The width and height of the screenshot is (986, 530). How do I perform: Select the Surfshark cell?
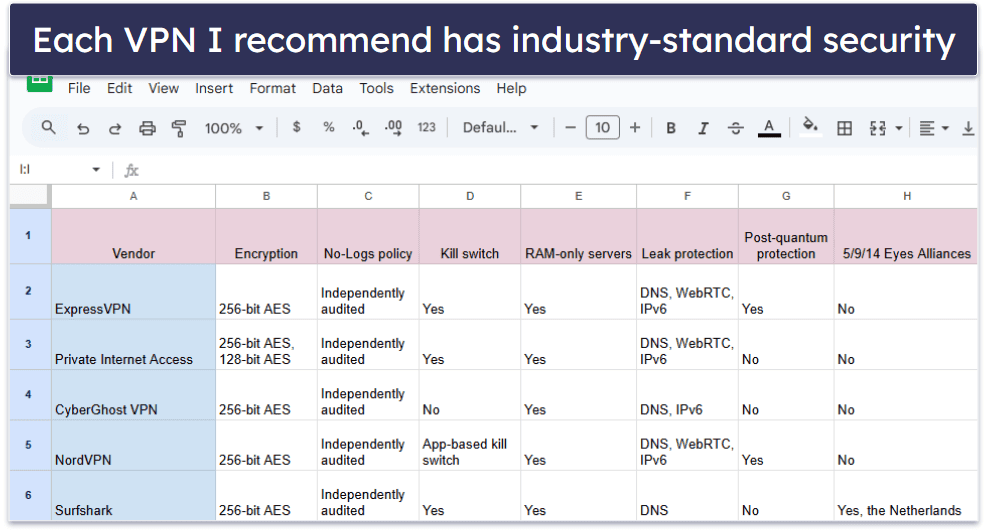coord(133,495)
